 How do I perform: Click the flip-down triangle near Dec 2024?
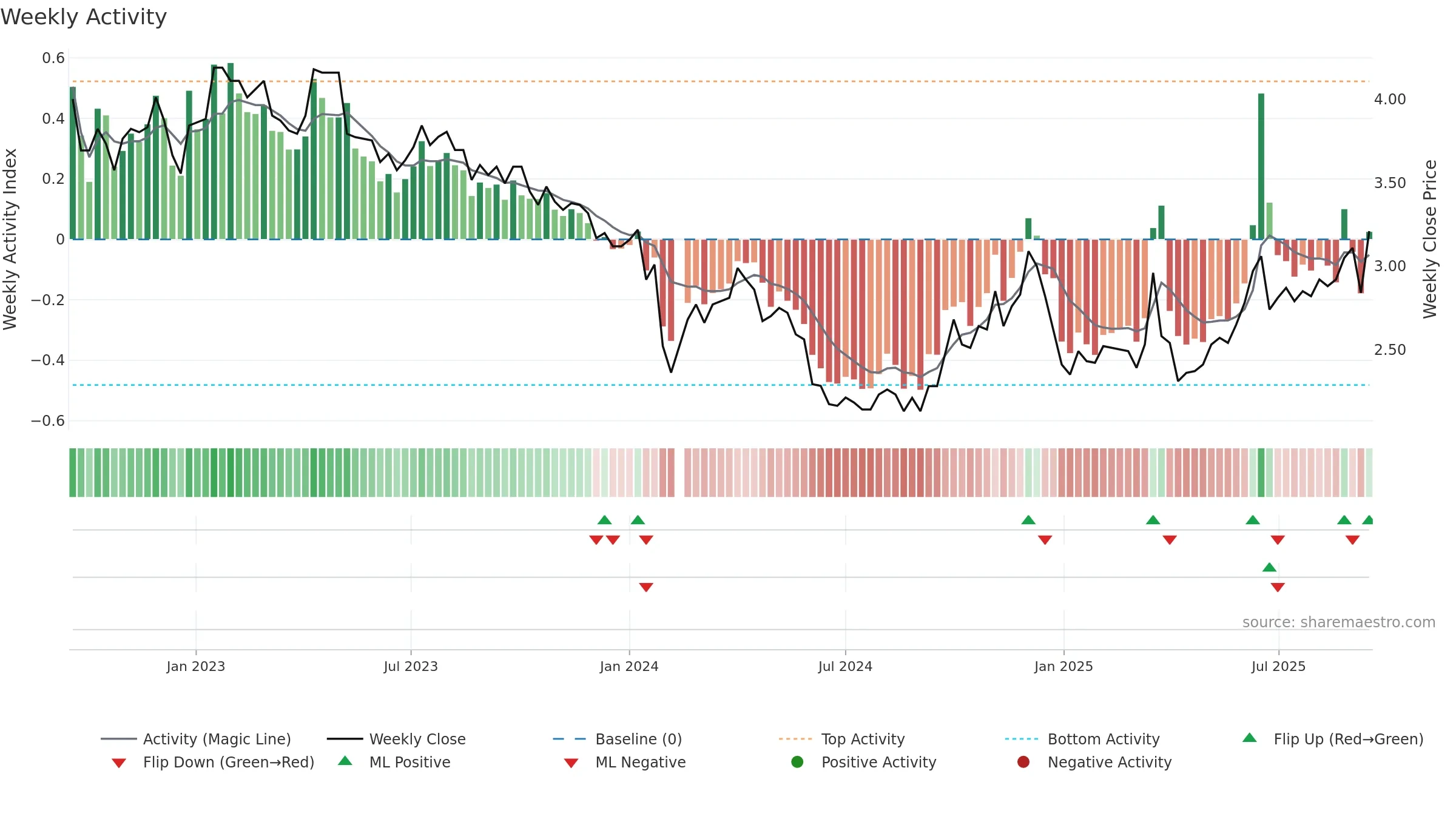[1045, 540]
